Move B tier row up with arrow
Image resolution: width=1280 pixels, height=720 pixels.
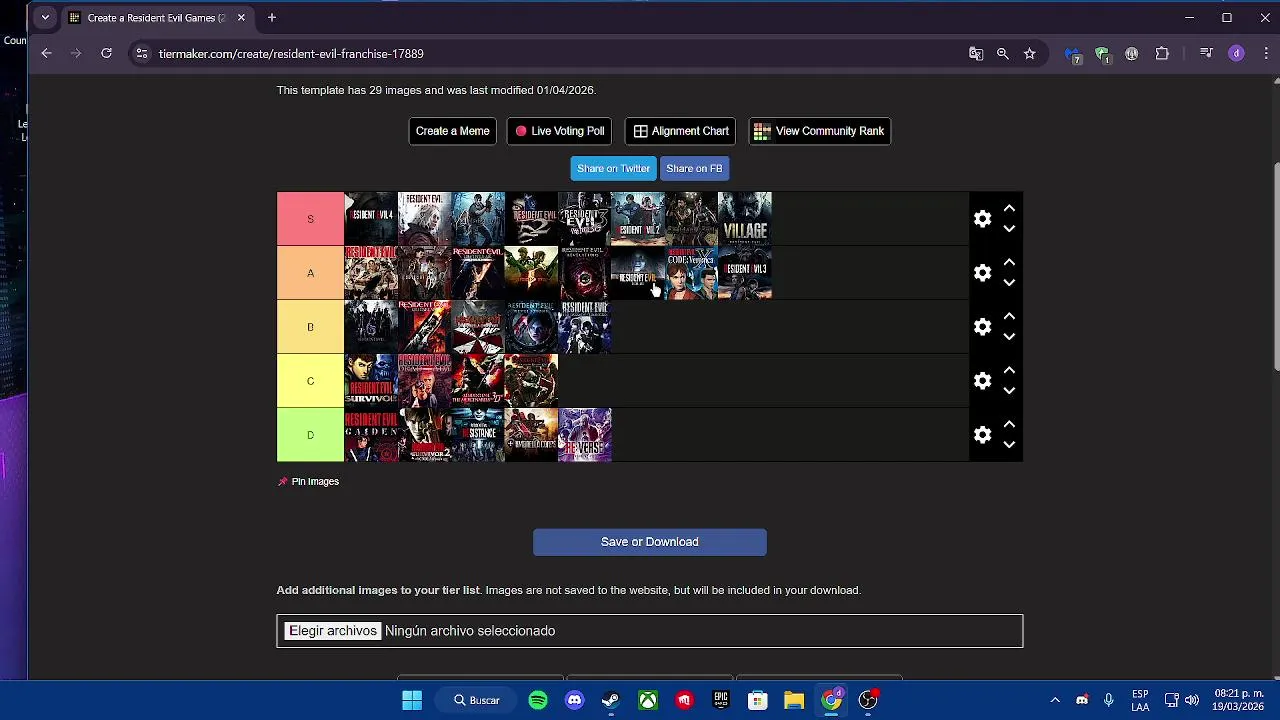point(1009,316)
